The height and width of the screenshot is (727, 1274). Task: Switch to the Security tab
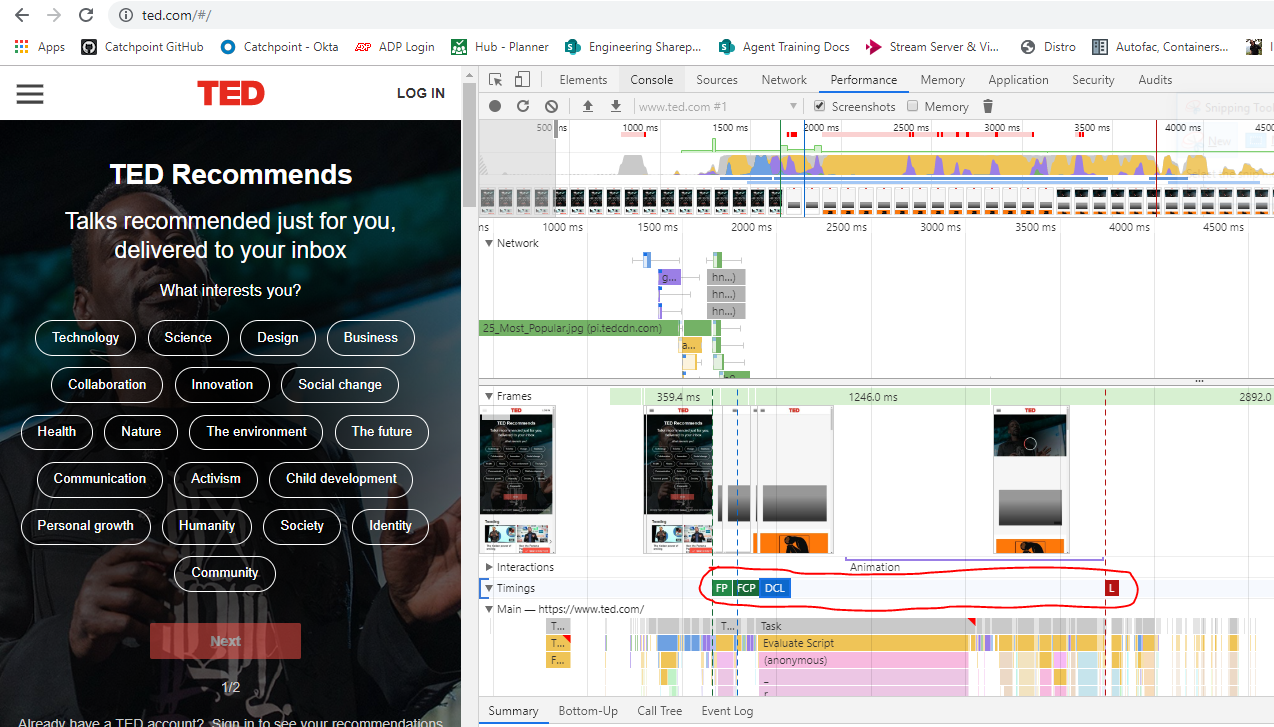click(1093, 80)
